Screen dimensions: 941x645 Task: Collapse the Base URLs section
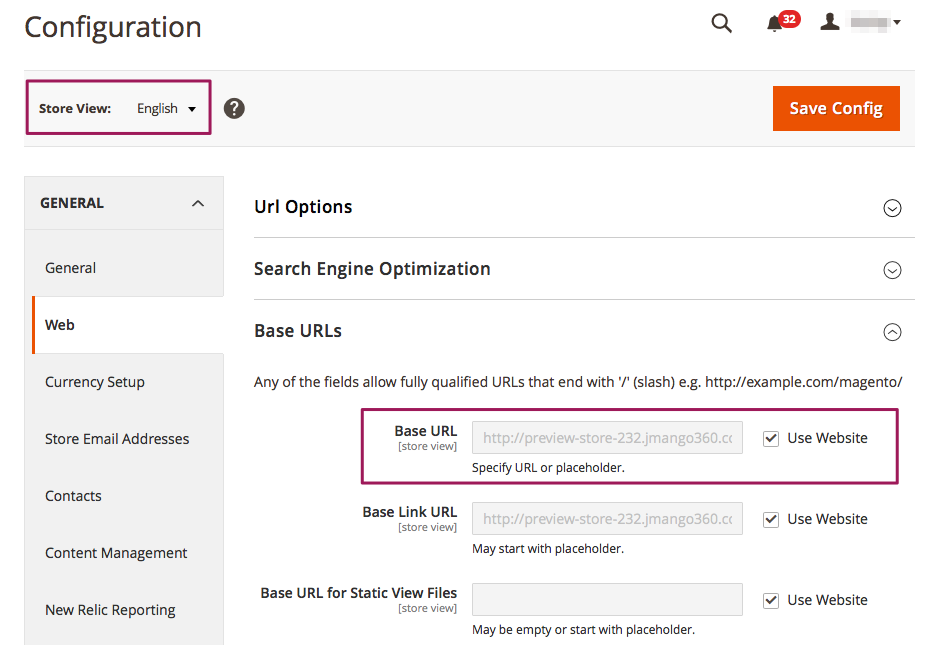[x=892, y=332]
